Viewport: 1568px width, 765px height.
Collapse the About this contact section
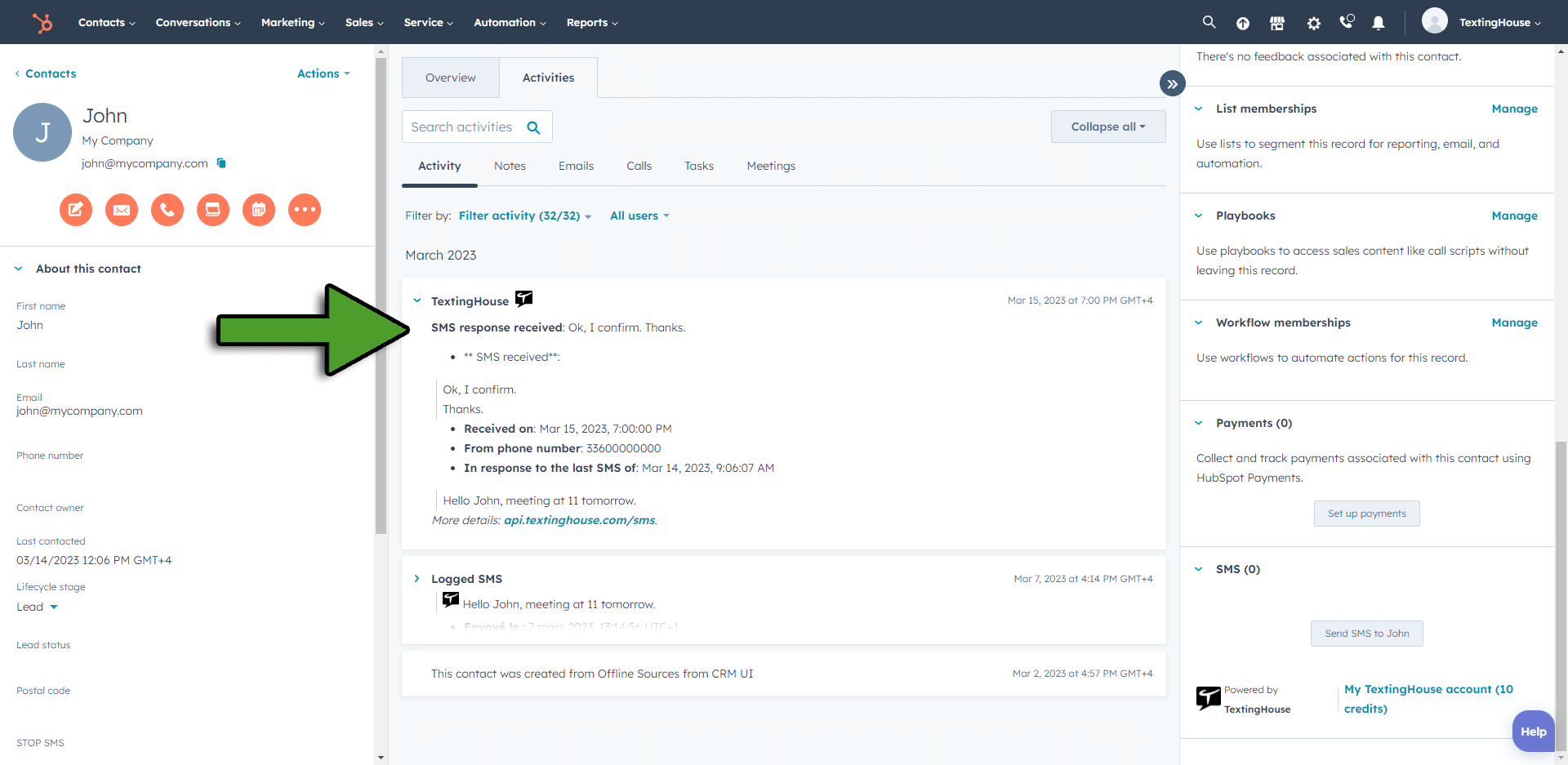tap(19, 269)
